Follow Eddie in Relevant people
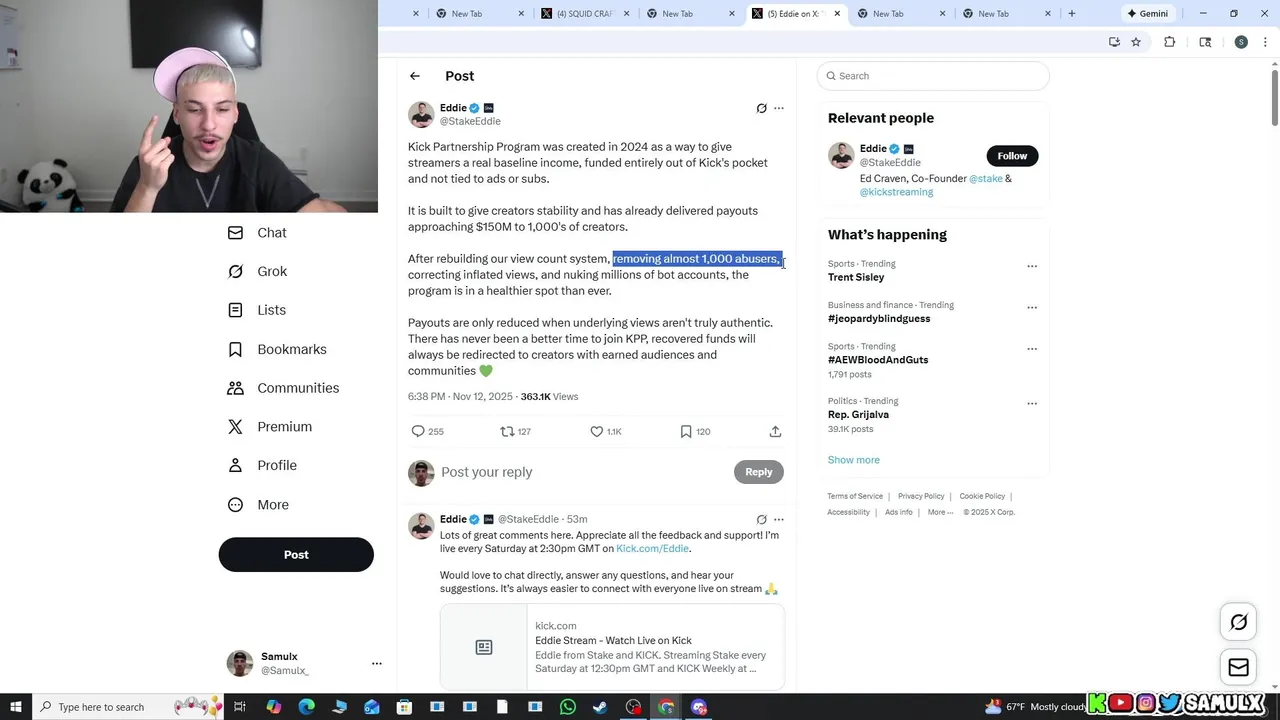This screenshot has height=720, width=1280. click(1012, 155)
